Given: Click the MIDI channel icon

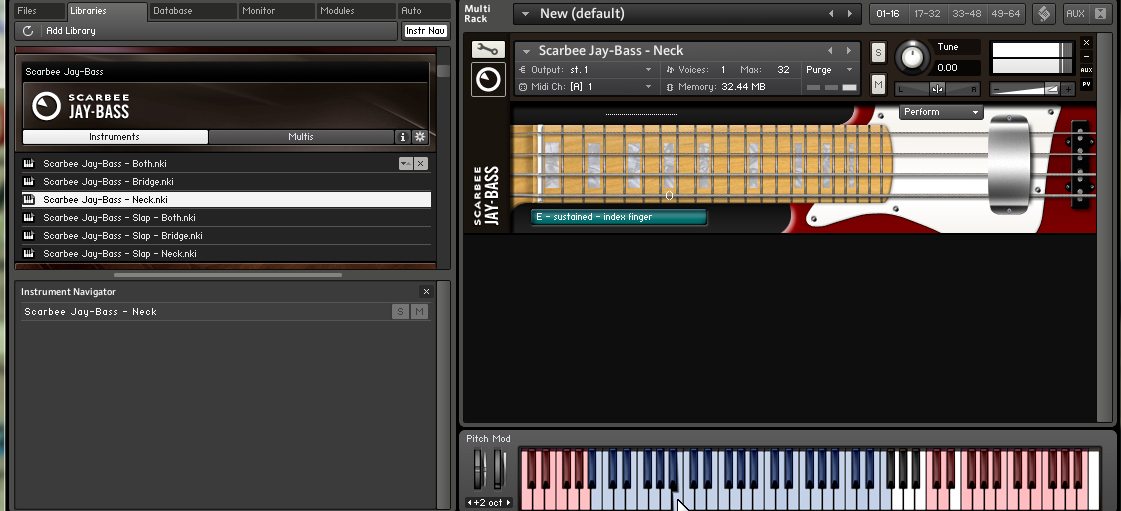Looking at the screenshot, I should 523,87.
